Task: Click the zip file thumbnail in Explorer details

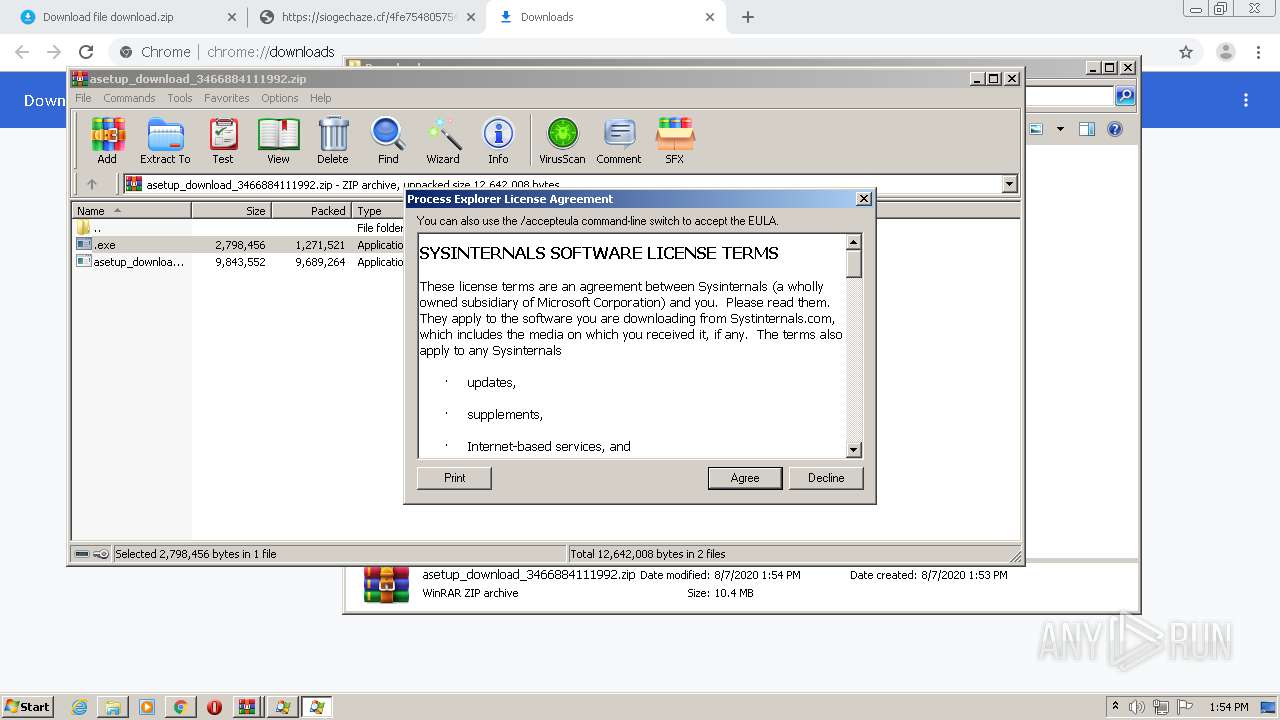Action: coord(386,584)
